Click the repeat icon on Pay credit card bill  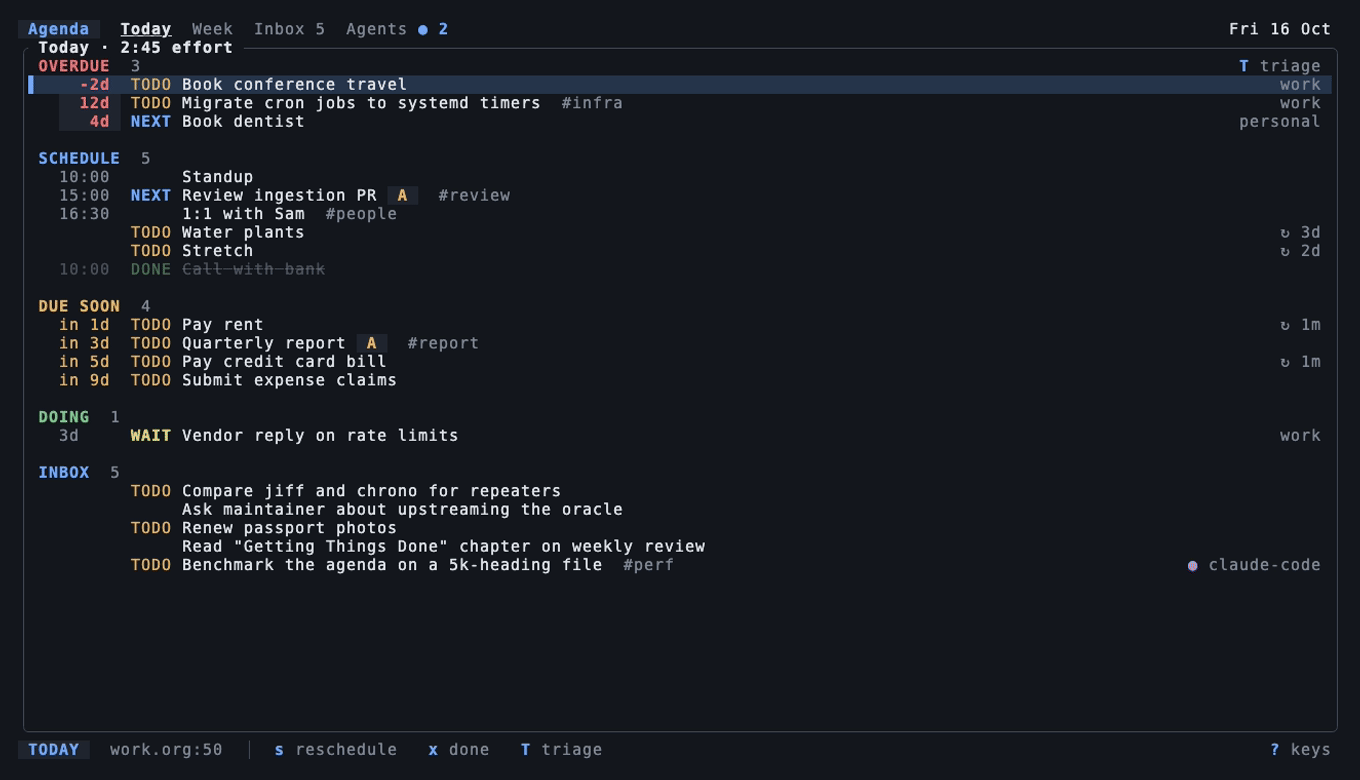[x=1285, y=362]
